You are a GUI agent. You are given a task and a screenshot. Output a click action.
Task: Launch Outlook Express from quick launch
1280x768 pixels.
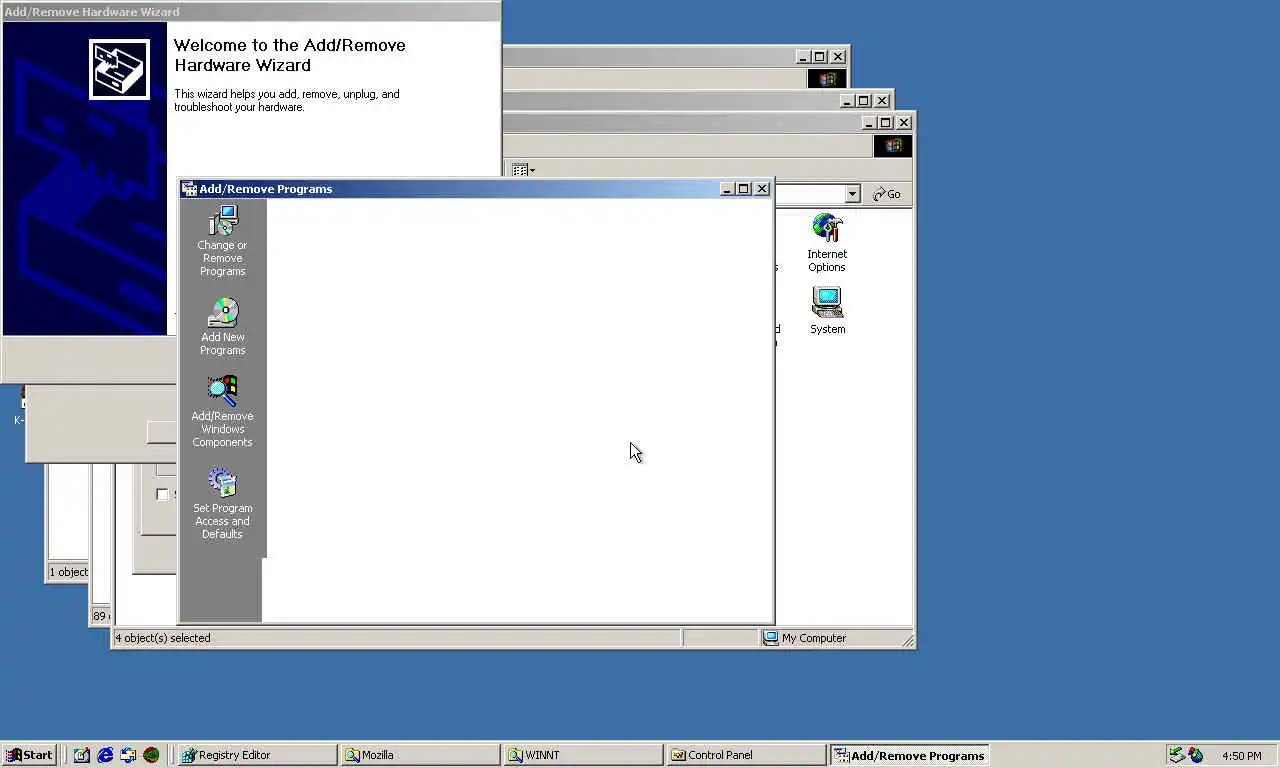tap(128, 755)
